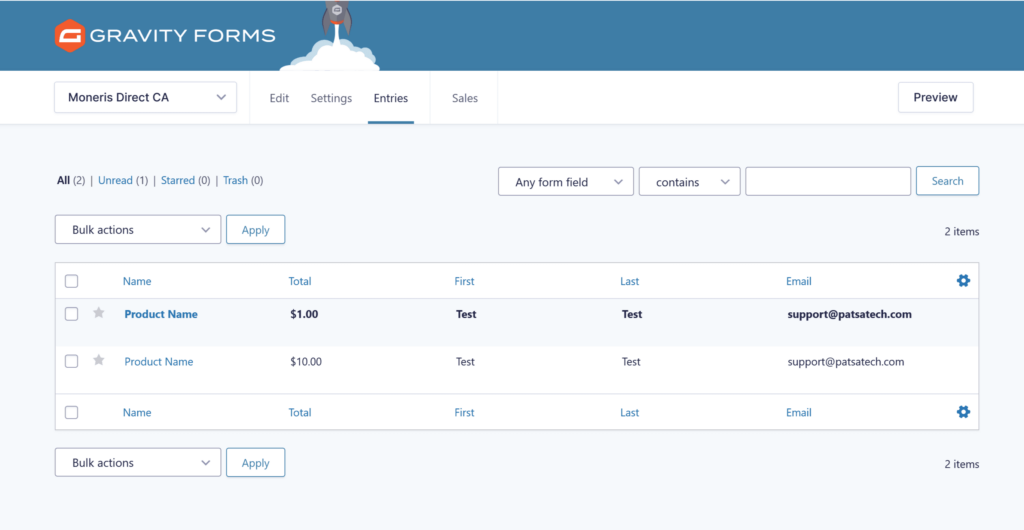
Task: Open the Moneris Direct CA form switcher
Action: pos(146,97)
